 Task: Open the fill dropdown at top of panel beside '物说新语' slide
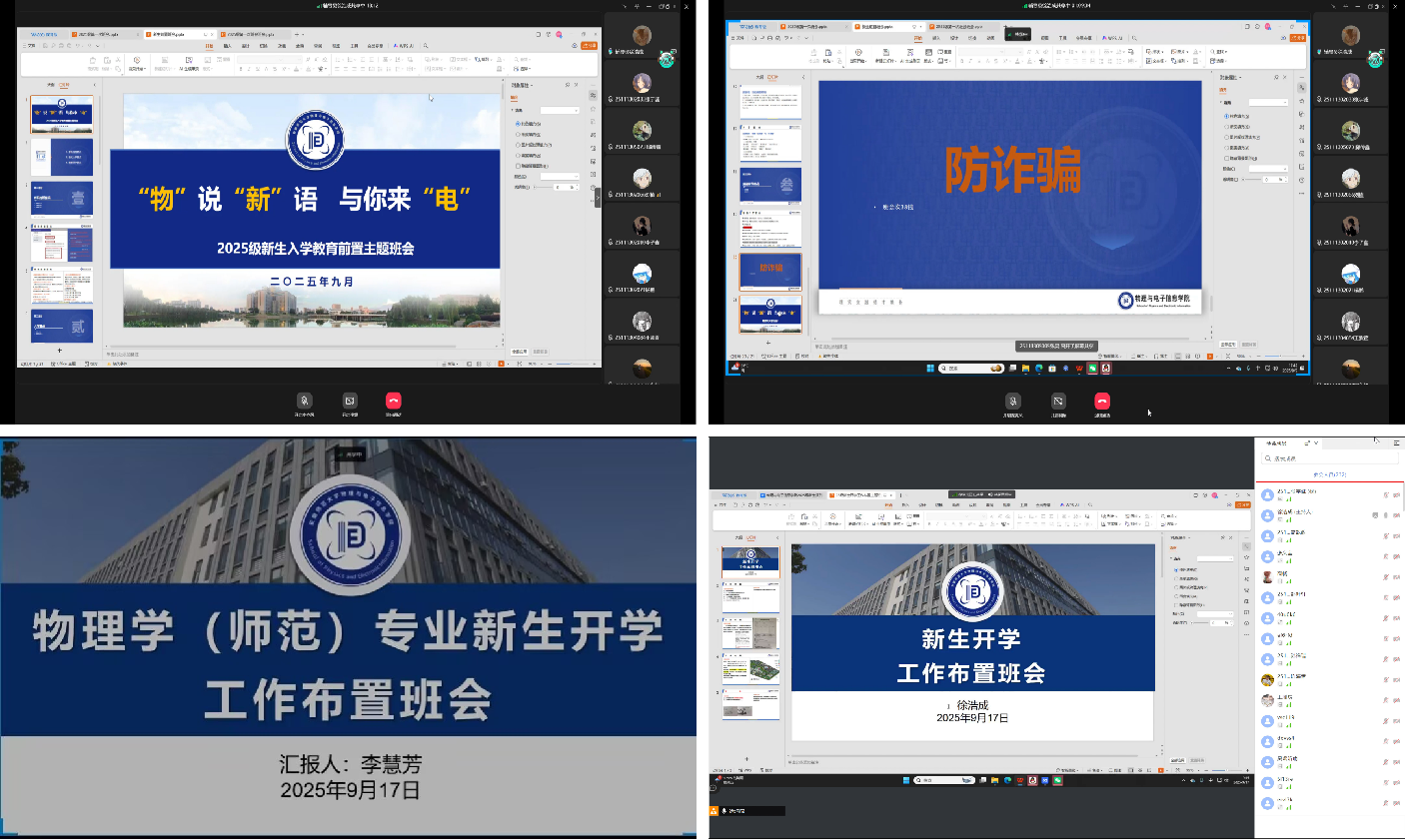tap(560, 110)
